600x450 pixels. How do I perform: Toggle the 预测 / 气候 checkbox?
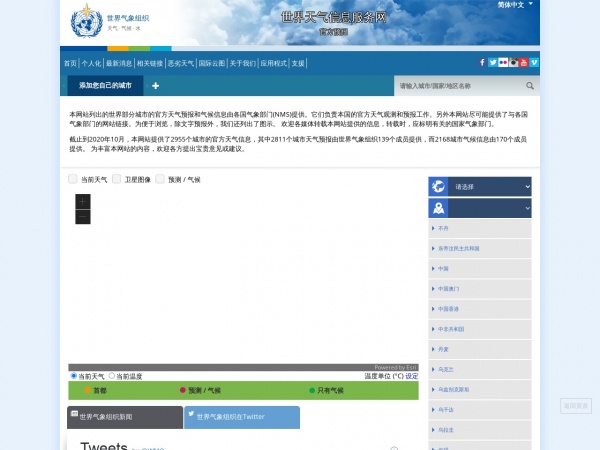[160, 179]
